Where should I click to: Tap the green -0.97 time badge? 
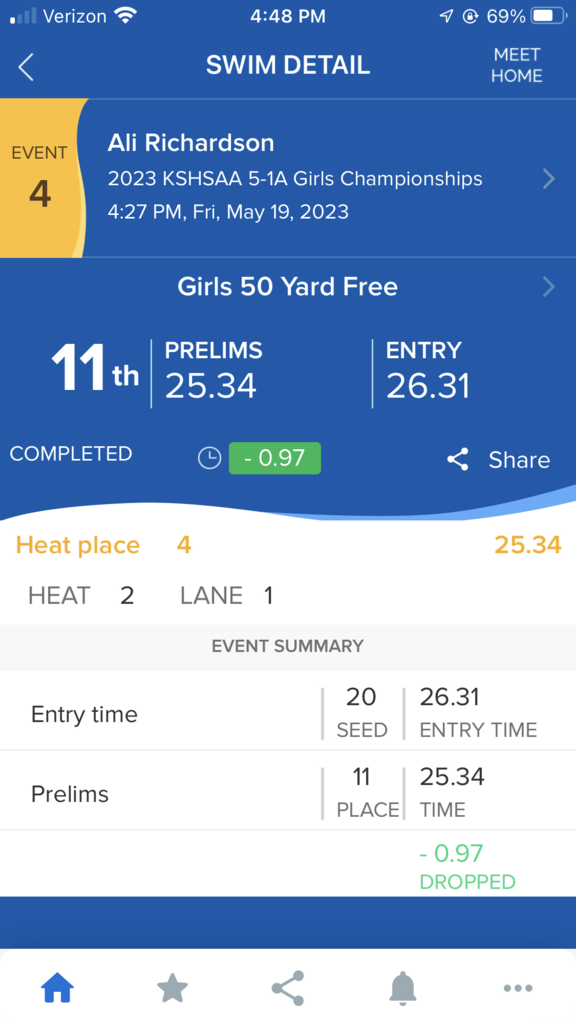point(274,458)
